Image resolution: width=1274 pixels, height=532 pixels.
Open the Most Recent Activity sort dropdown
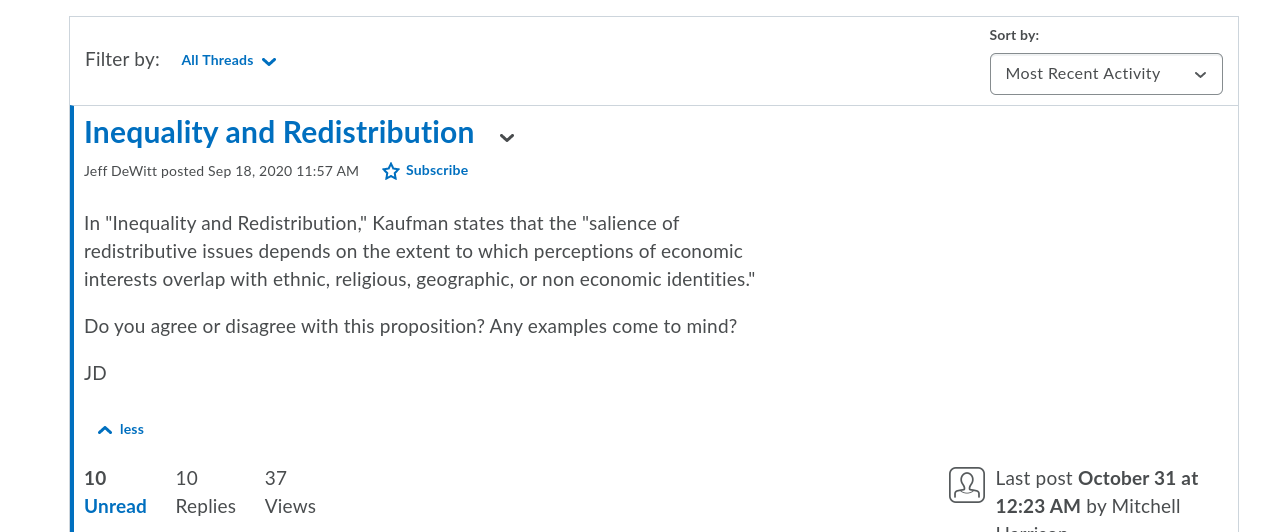[x=1106, y=74]
